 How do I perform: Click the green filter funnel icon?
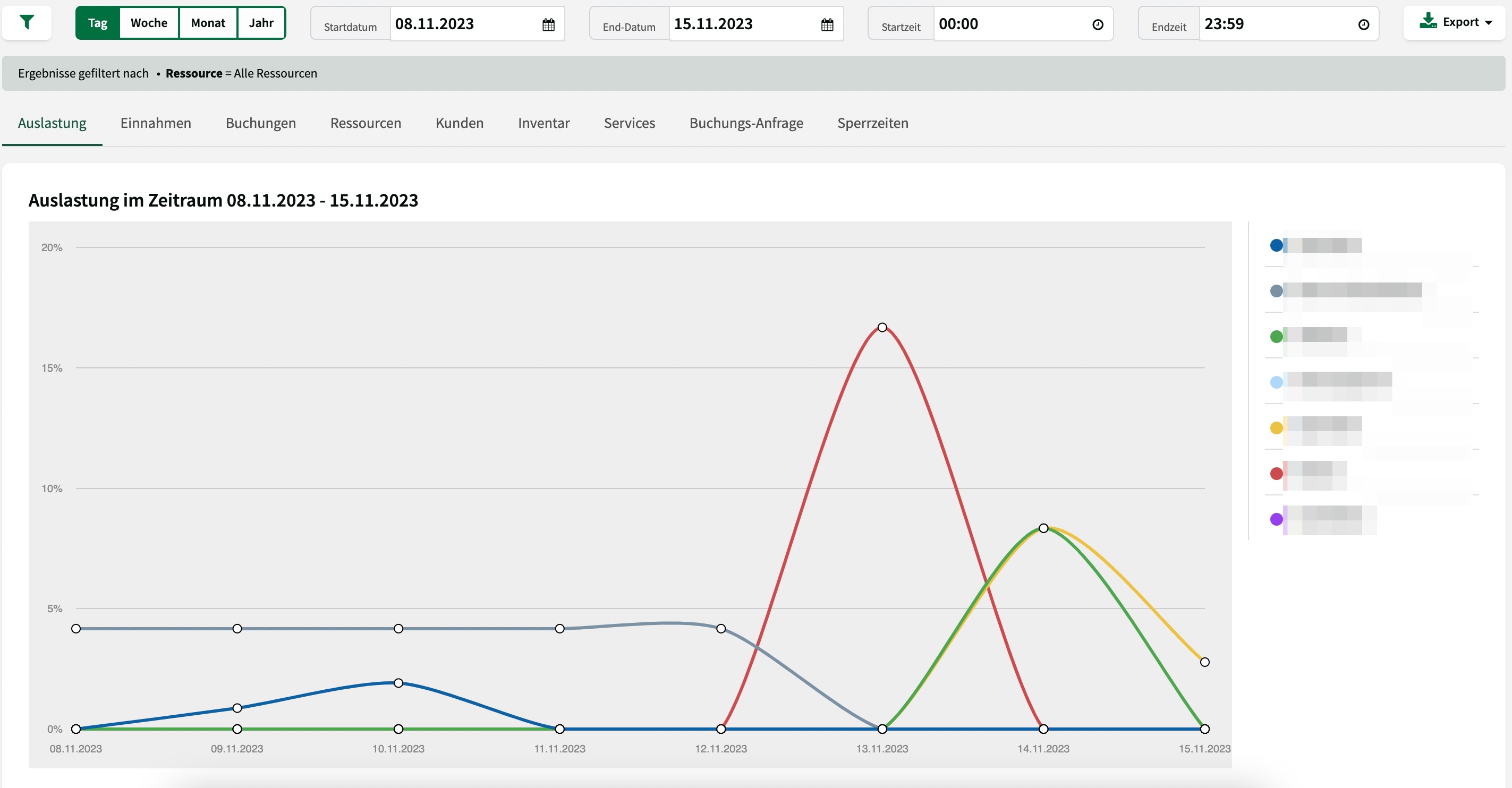27,23
